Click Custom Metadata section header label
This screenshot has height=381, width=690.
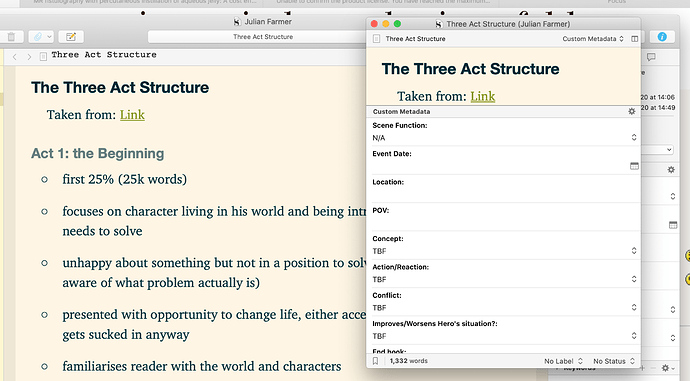[401, 112]
